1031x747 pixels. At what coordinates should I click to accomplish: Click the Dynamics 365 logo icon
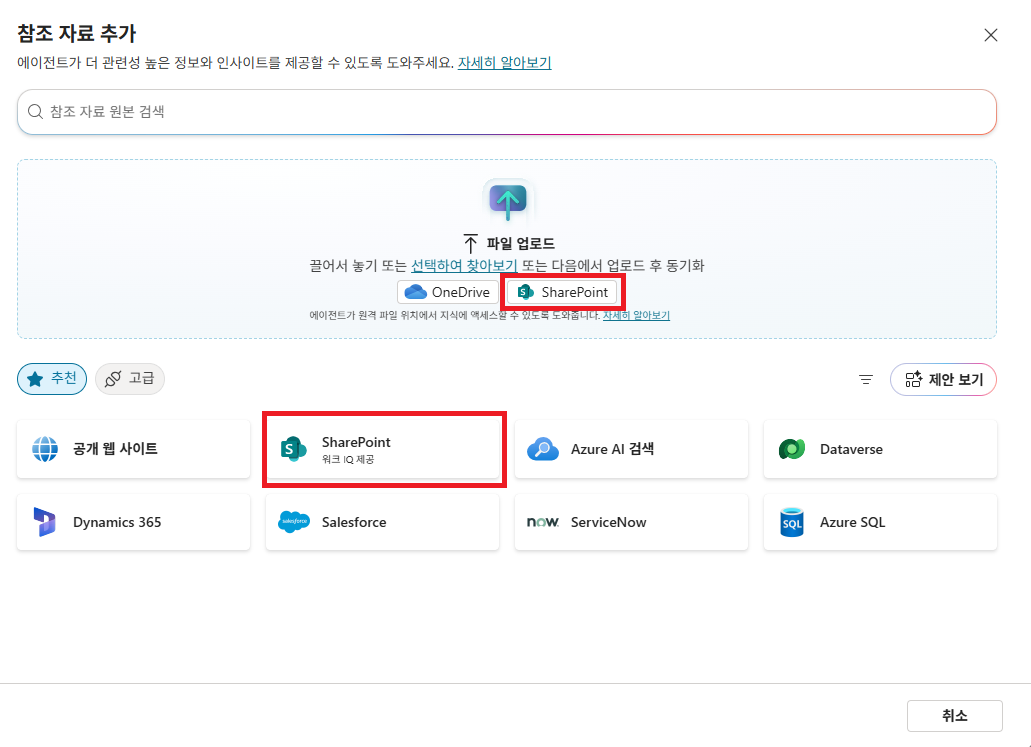45,522
